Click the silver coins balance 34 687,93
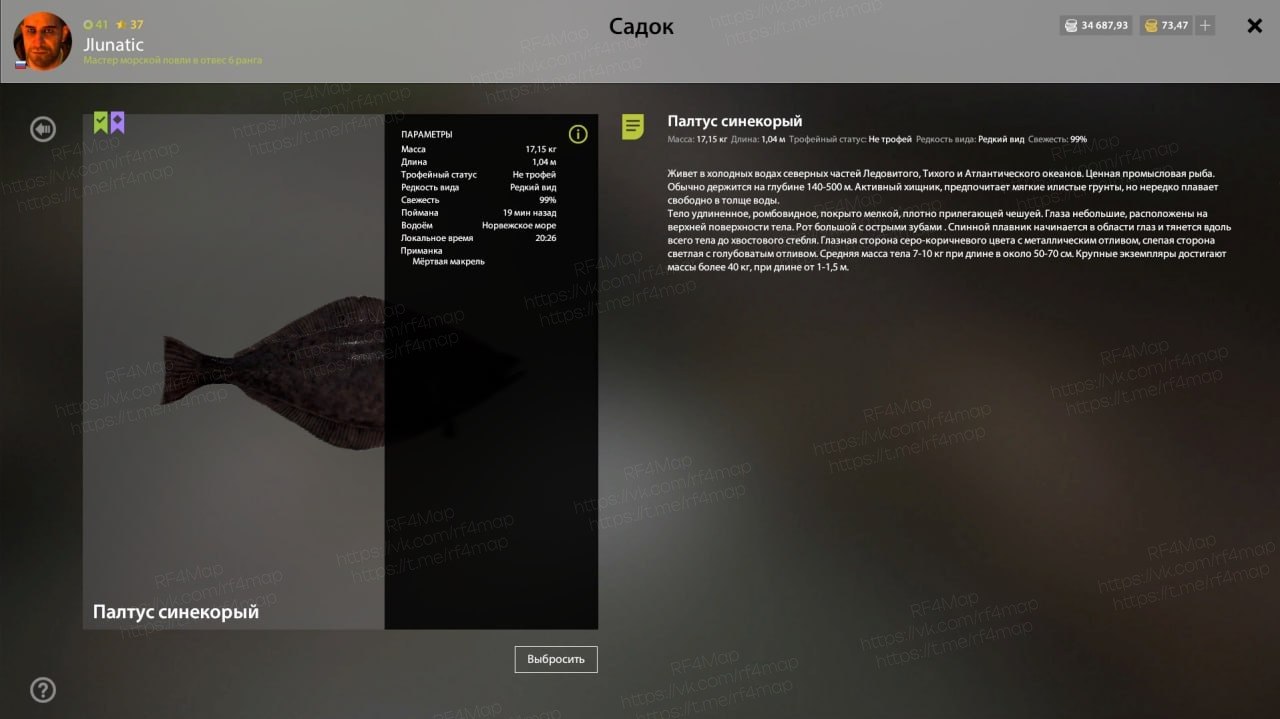 1096,25
